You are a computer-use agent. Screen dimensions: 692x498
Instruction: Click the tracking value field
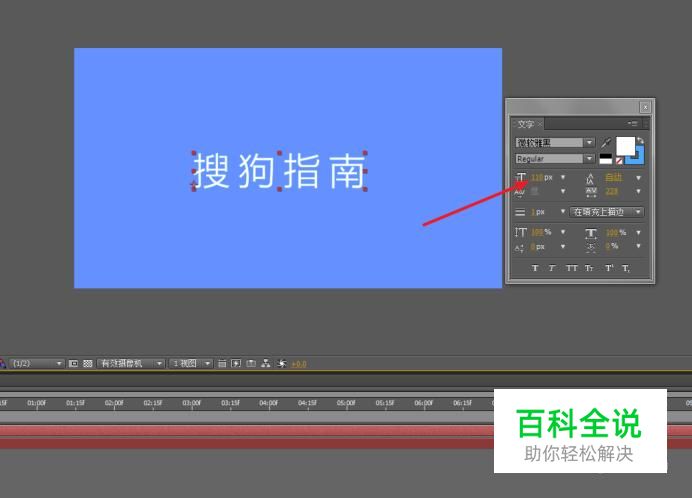[x=612, y=192]
